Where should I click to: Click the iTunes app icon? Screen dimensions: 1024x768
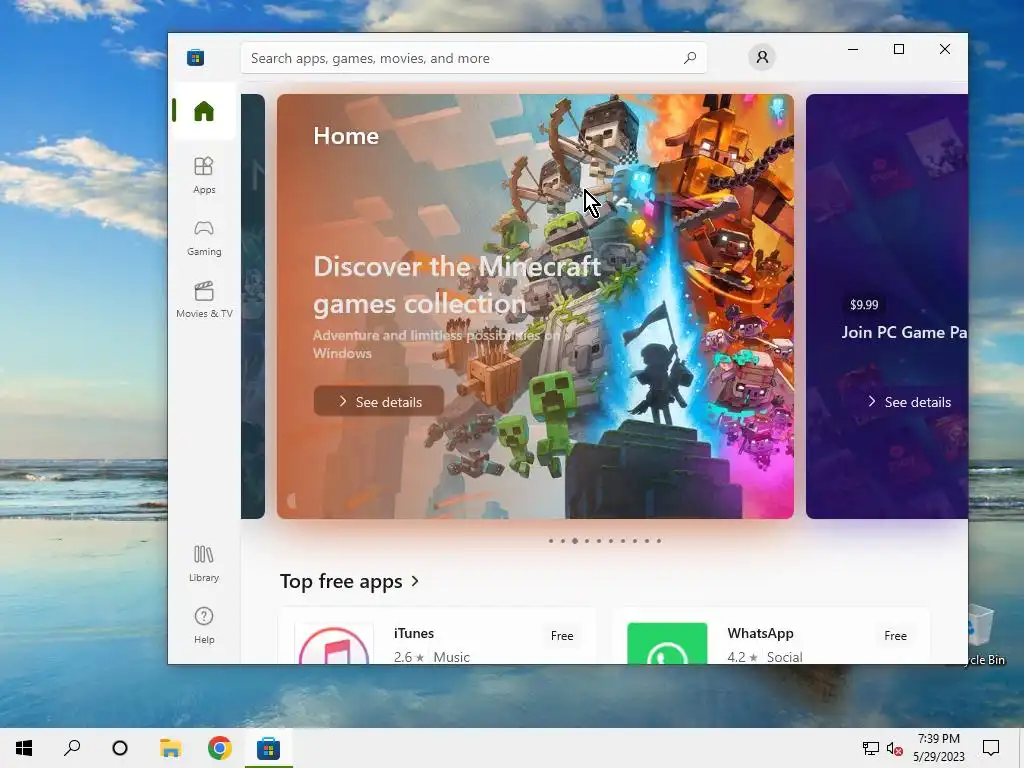pyautogui.click(x=334, y=644)
